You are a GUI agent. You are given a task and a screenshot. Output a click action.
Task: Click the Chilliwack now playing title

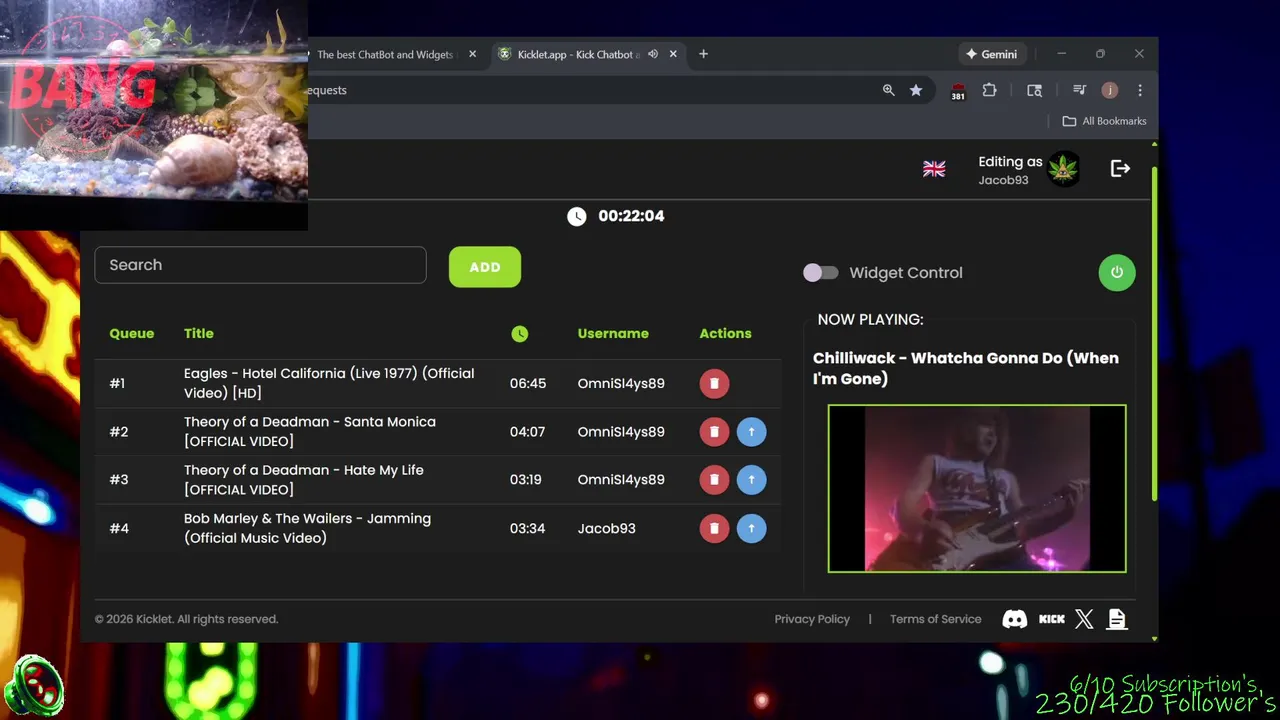click(x=966, y=368)
